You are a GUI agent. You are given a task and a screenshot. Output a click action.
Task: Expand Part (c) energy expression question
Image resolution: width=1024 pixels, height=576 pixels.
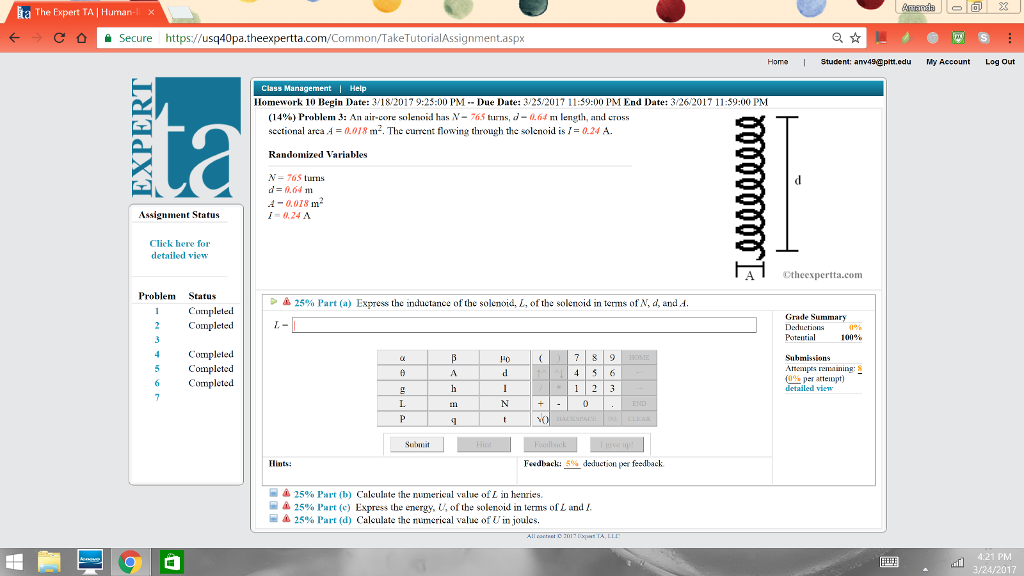coord(274,506)
